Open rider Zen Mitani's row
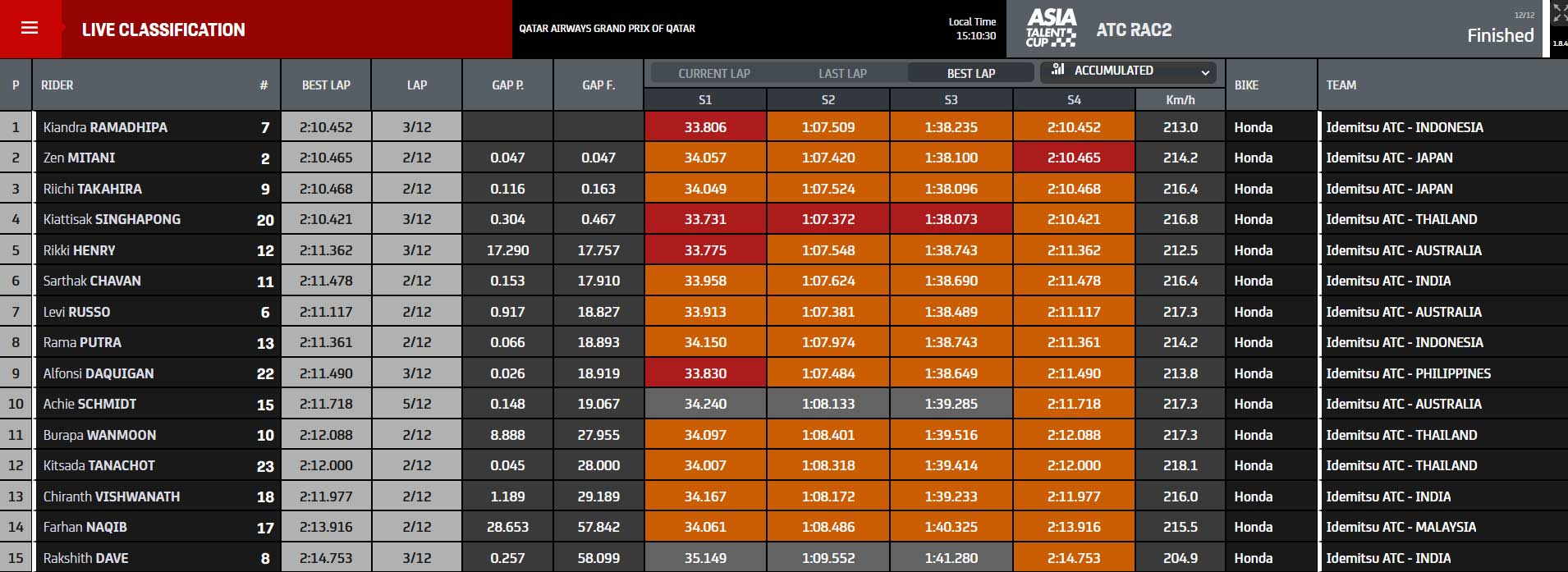The height and width of the screenshot is (572, 1568). coord(79,158)
